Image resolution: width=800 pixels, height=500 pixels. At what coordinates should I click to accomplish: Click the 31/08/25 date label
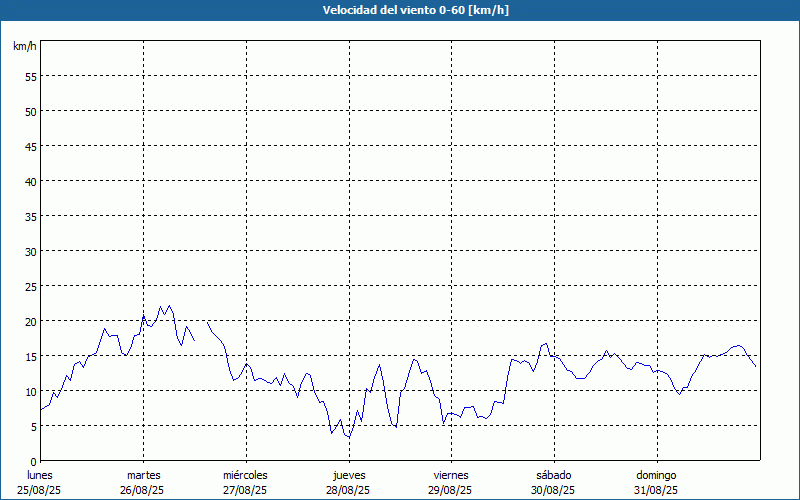656,490
